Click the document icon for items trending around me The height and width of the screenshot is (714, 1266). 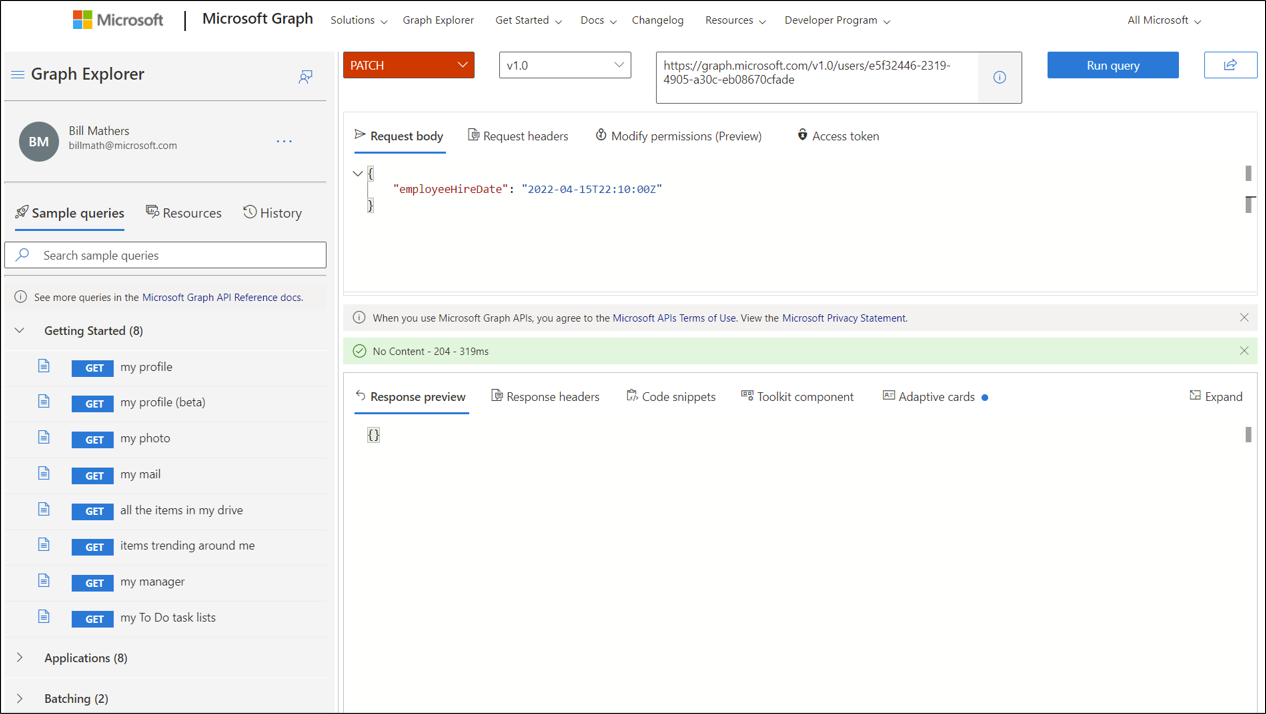point(44,544)
